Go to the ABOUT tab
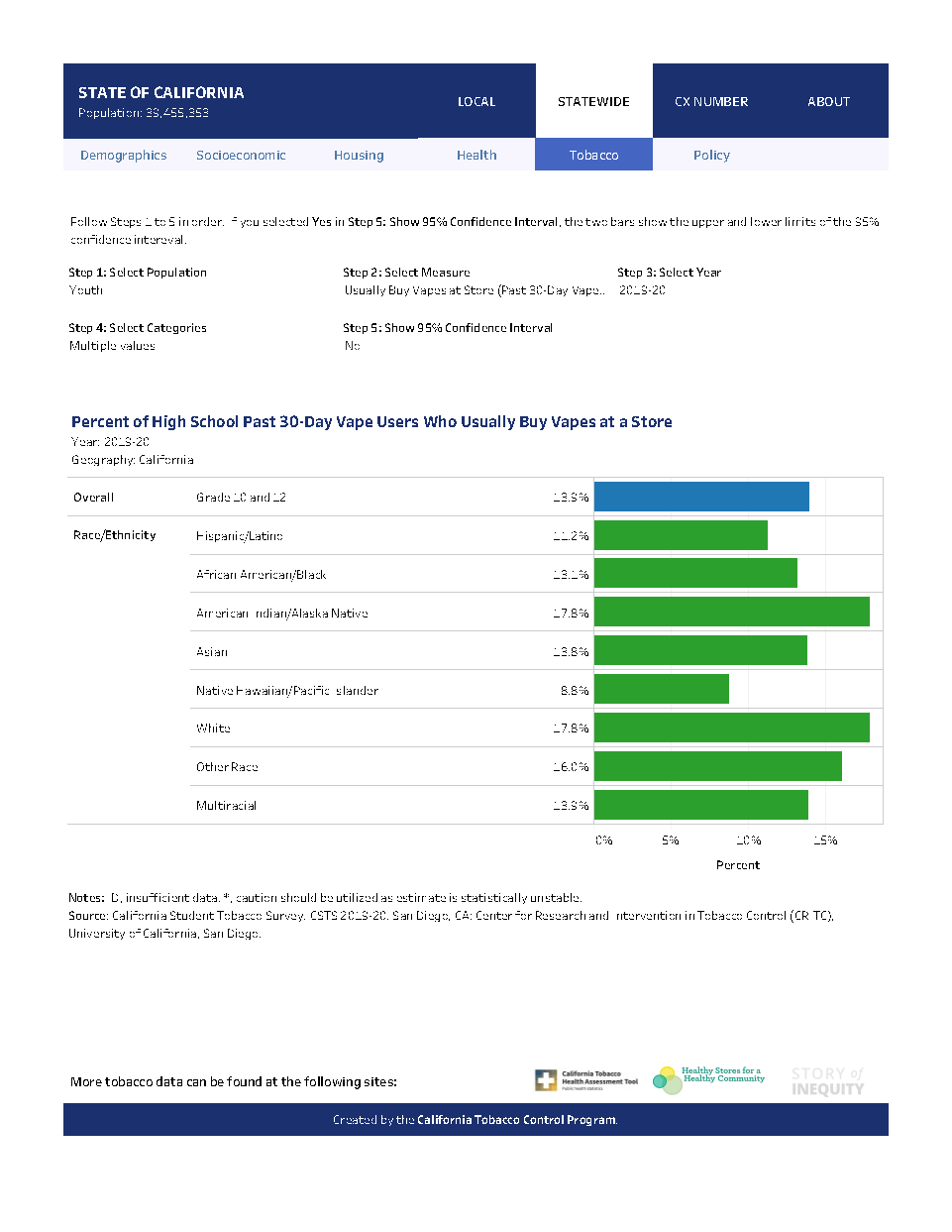 (829, 101)
